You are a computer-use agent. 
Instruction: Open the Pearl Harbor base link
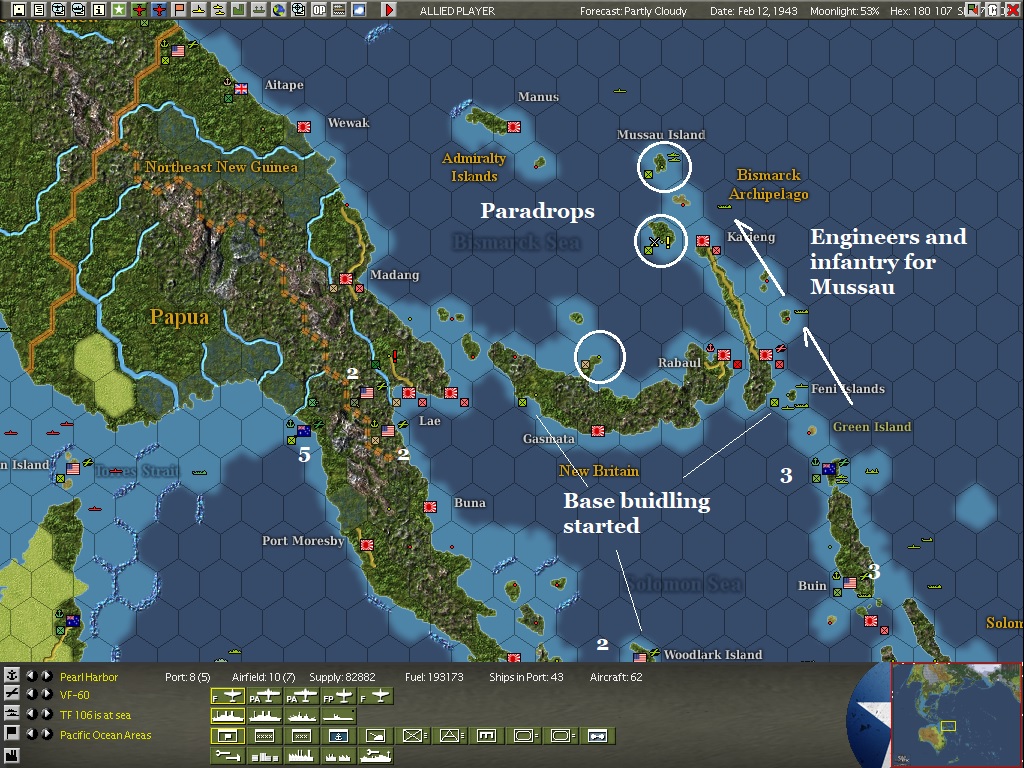[x=89, y=677]
